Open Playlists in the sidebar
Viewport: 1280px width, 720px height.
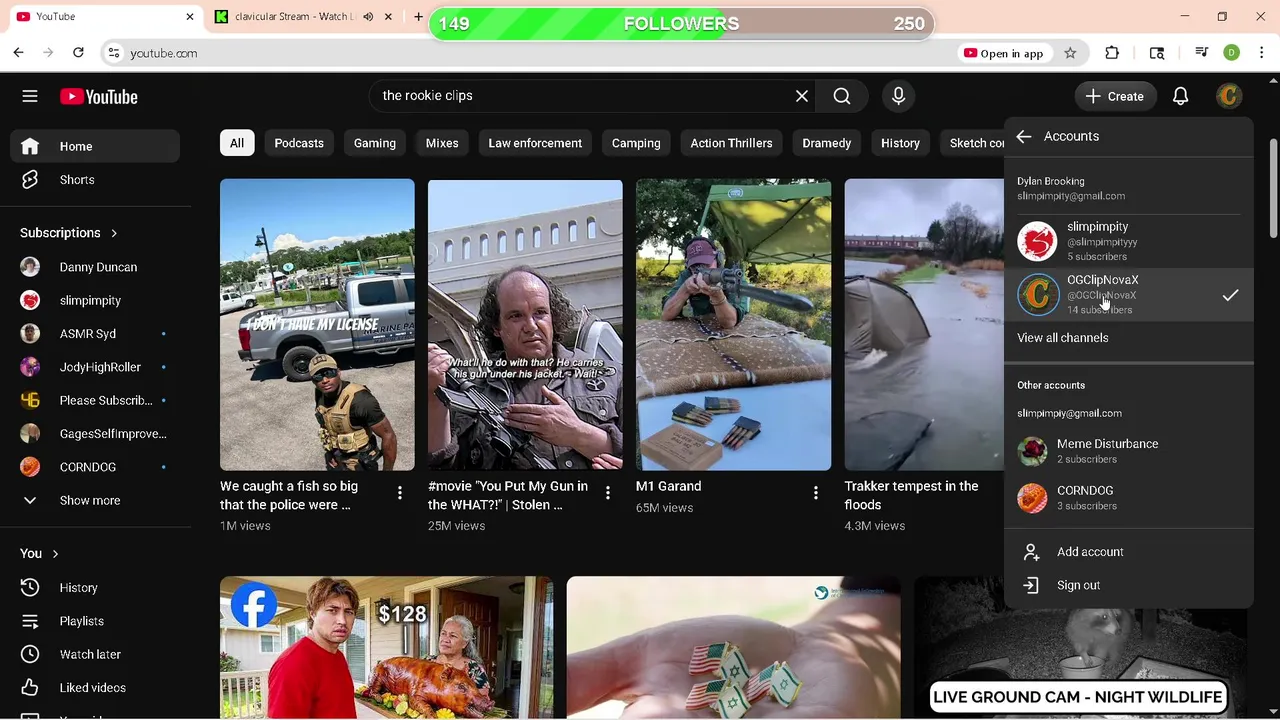tap(96, 621)
